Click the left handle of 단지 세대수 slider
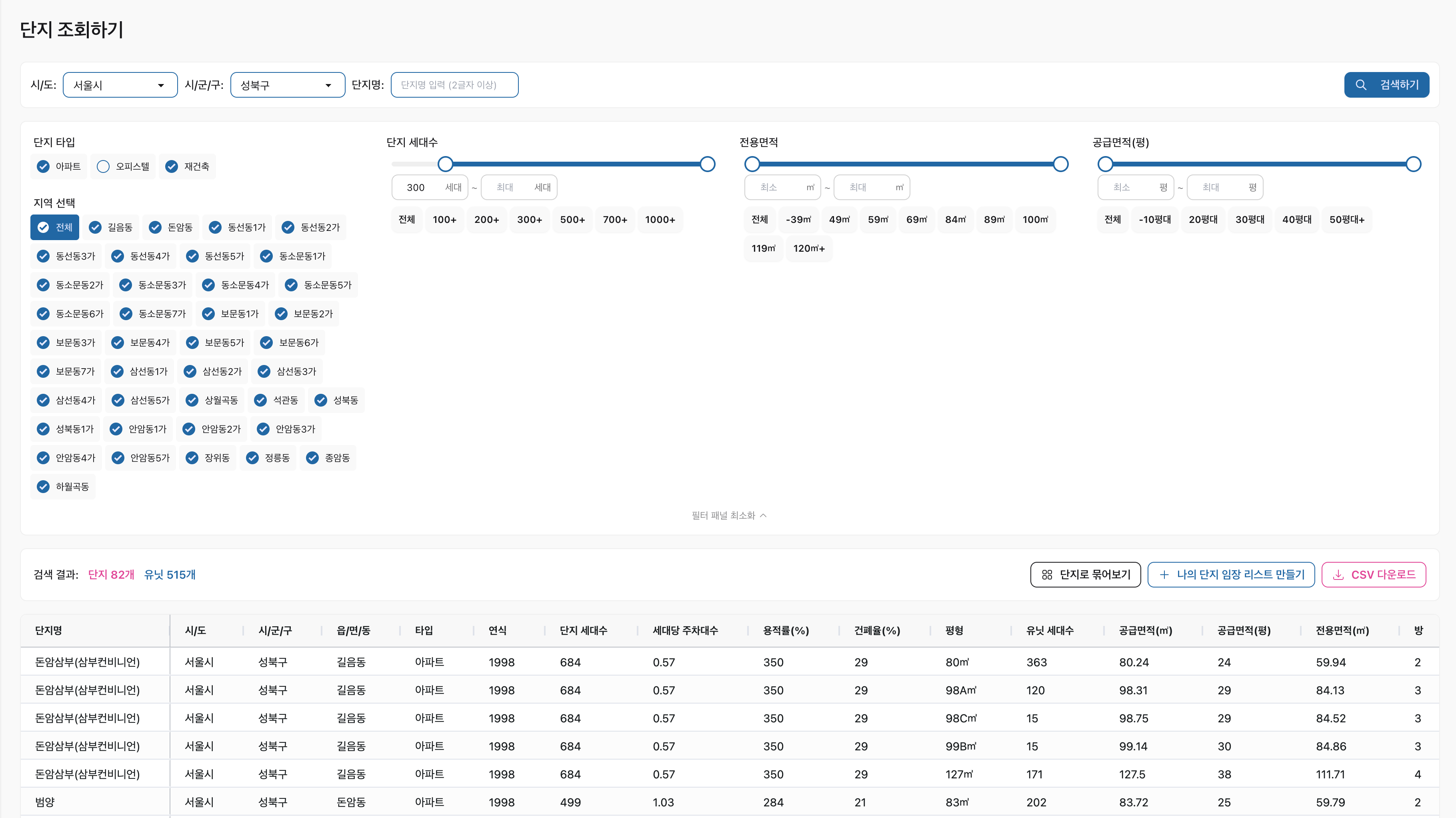 coord(445,164)
